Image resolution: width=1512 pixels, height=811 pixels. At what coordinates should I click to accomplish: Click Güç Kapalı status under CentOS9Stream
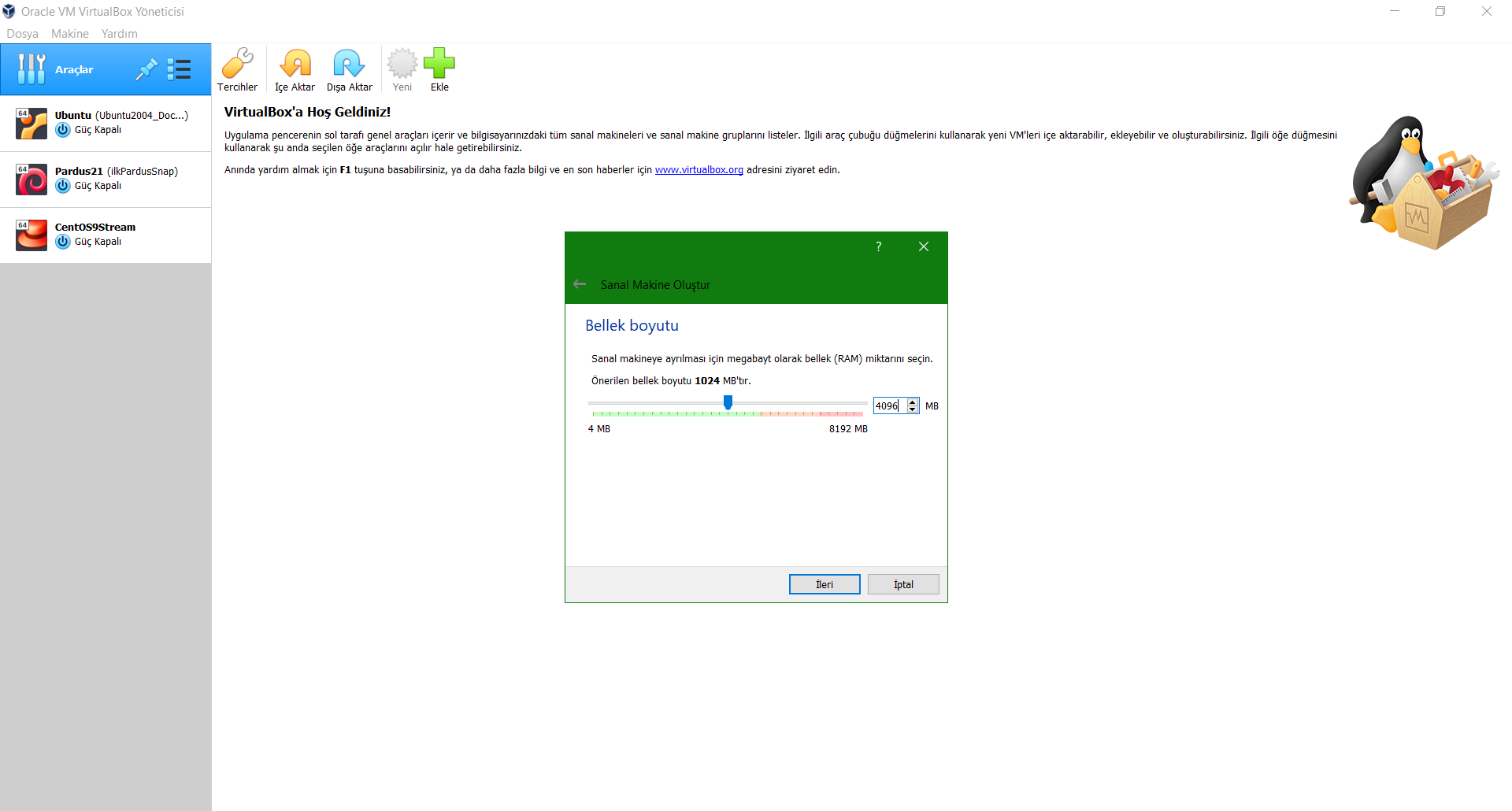click(x=98, y=242)
